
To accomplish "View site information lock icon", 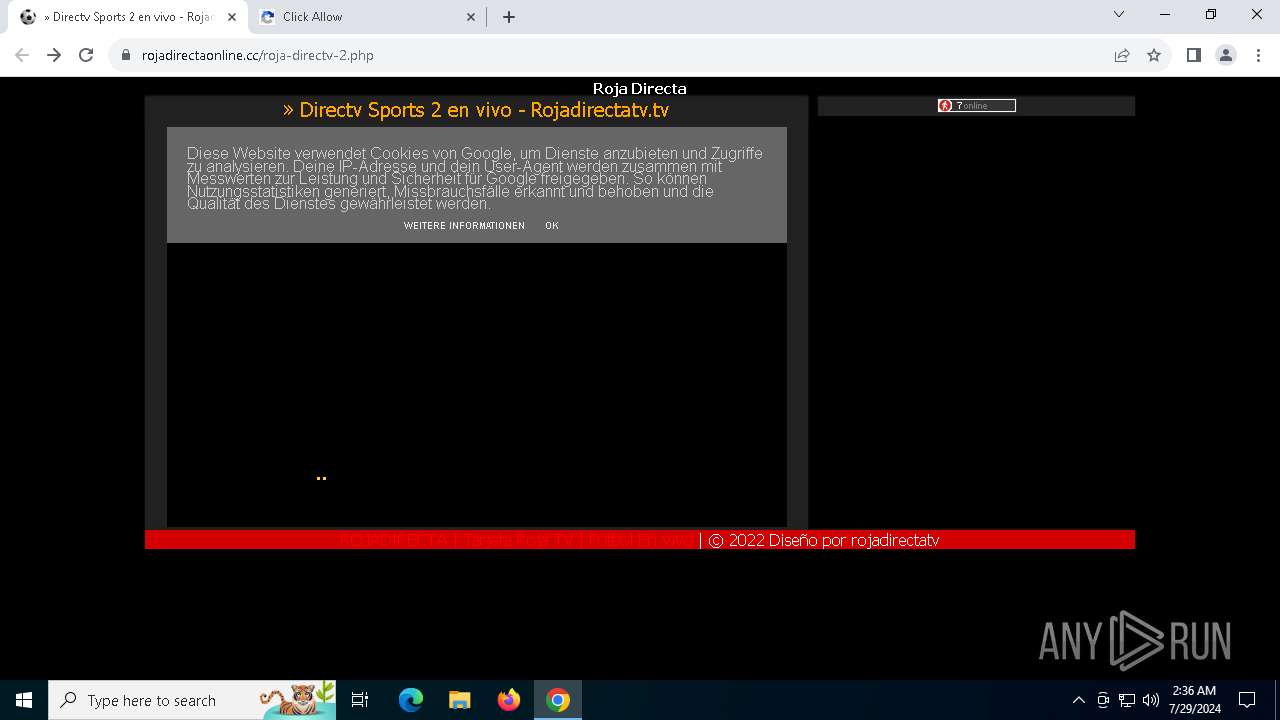I will [126, 56].
